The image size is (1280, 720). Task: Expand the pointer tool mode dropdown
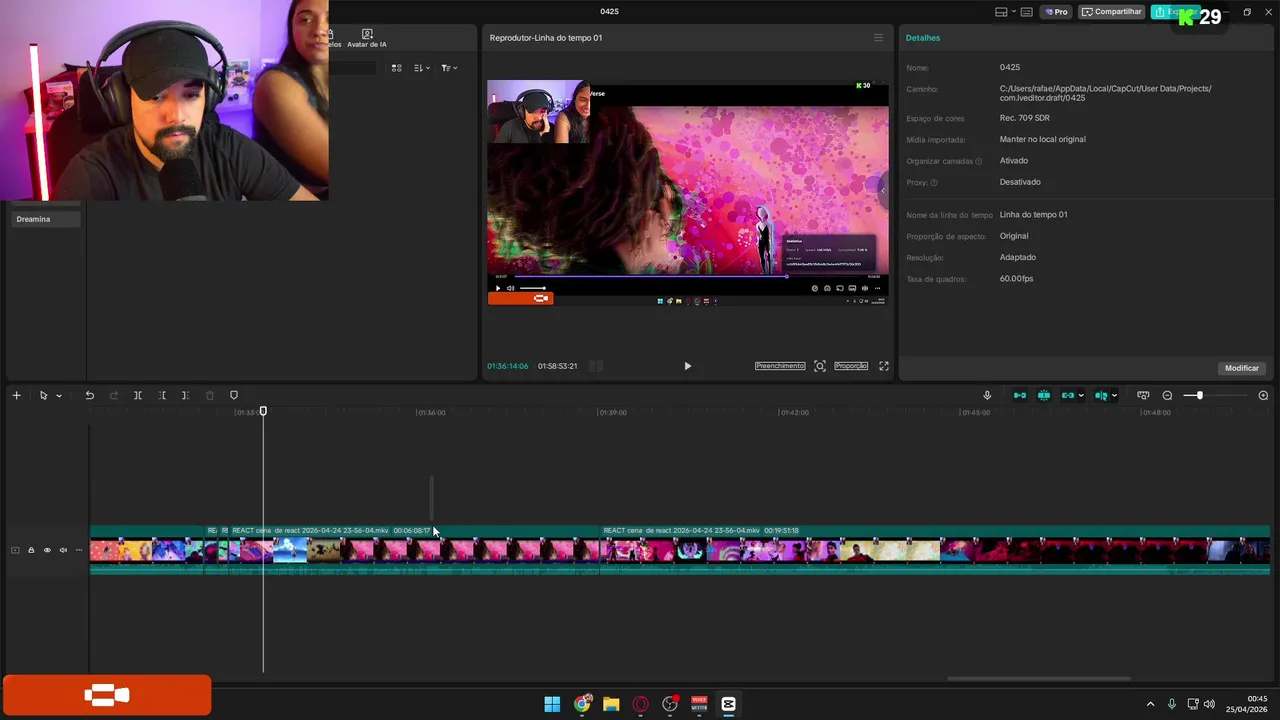coord(59,396)
